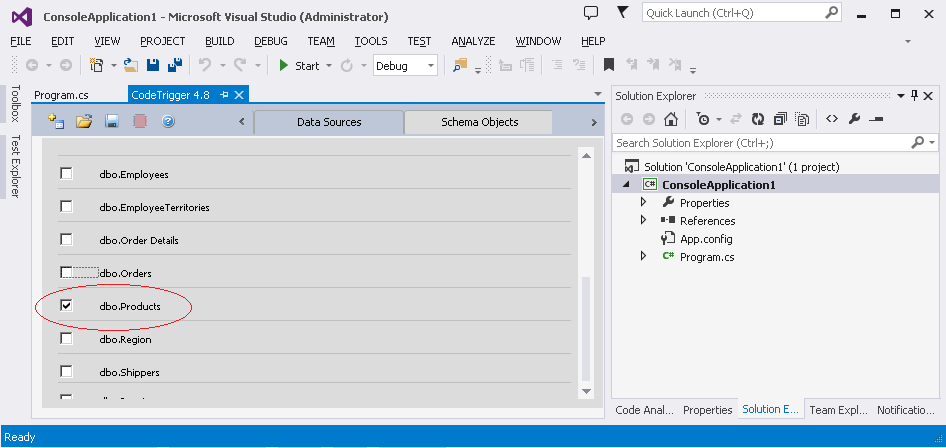
Task: Expand the References node
Action: 643,221
